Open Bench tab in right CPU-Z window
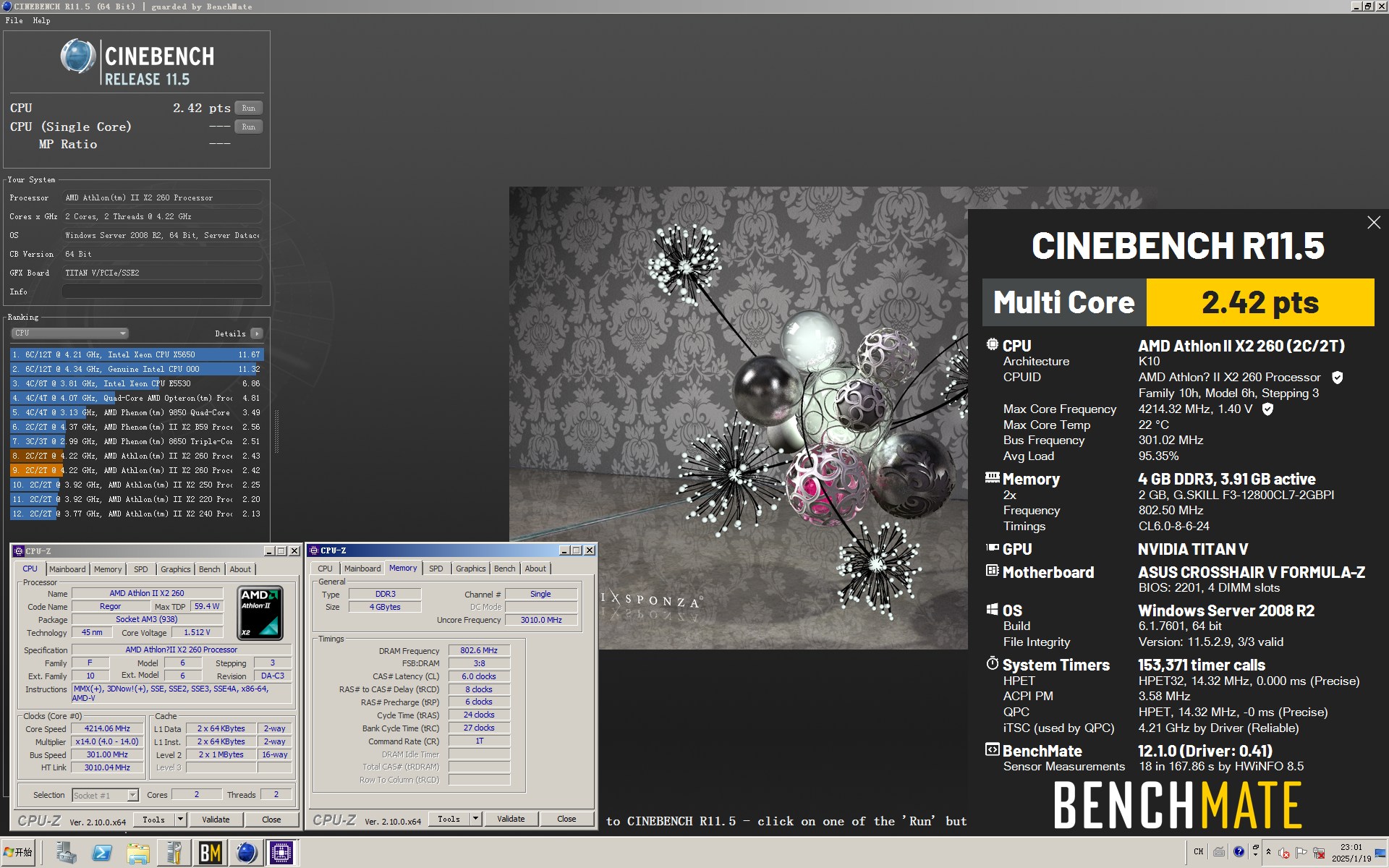1389x868 pixels. pos(505,569)
